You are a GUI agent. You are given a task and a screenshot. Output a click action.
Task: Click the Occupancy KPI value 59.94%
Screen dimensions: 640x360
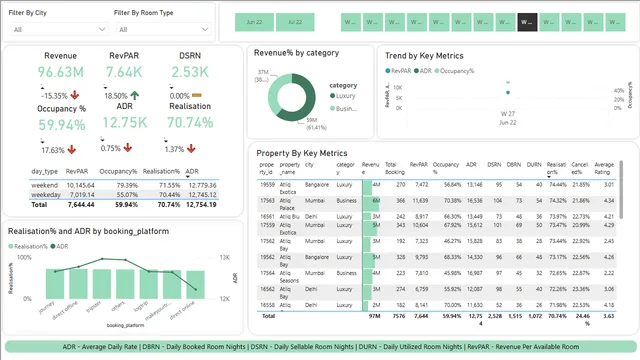point(62,125)
